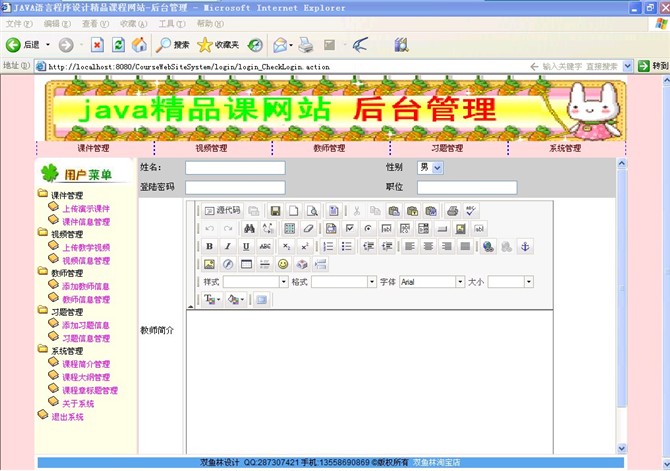Insert a table in the editor
This screenshot has height=471, width=670.
click(x=246, y=265)
